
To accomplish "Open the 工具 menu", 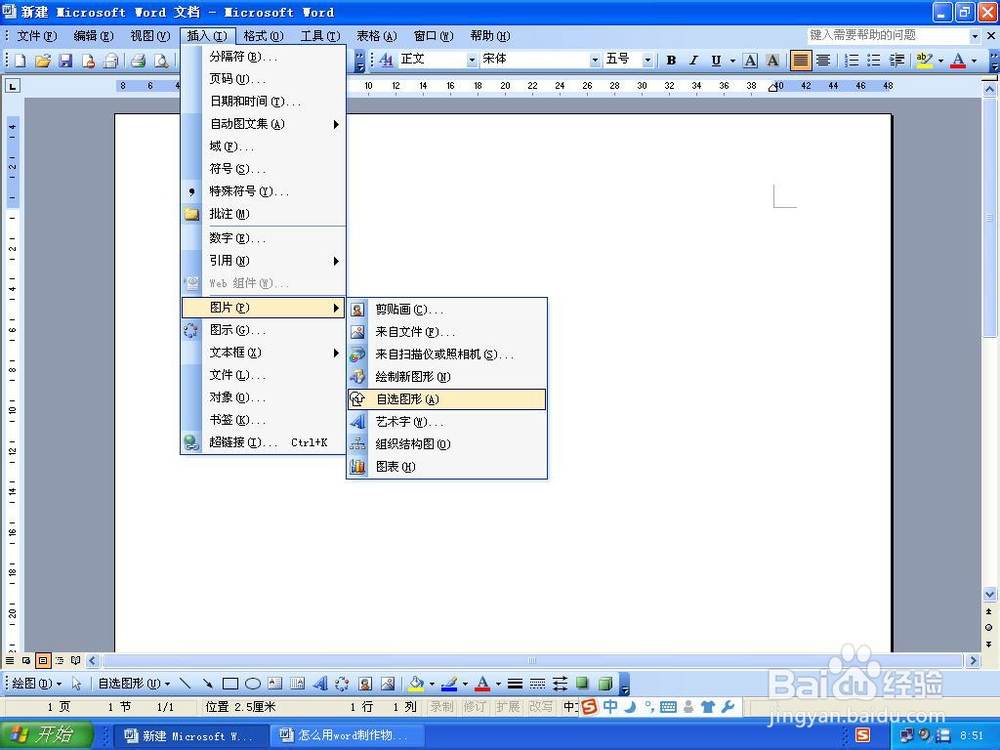I will point(320,36).
